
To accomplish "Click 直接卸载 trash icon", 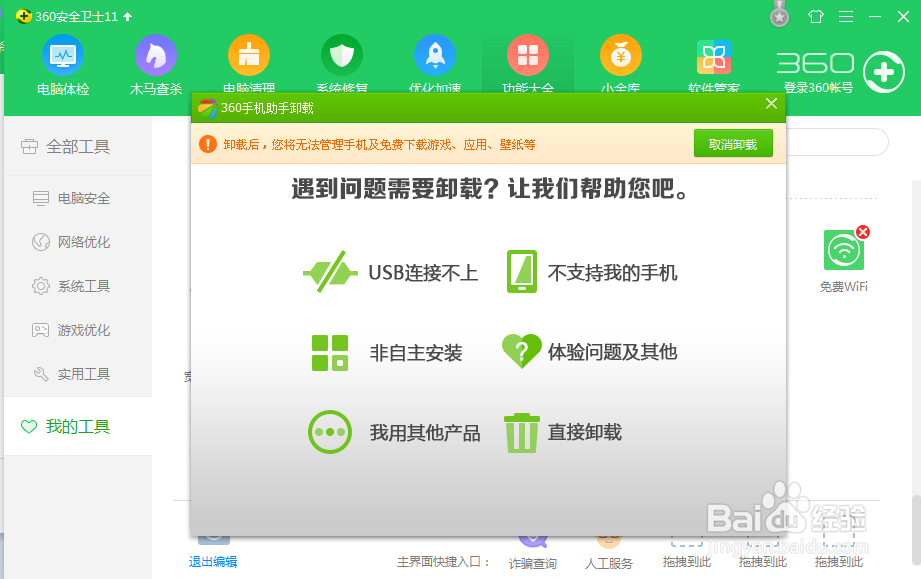I will [x=522, y=432].
